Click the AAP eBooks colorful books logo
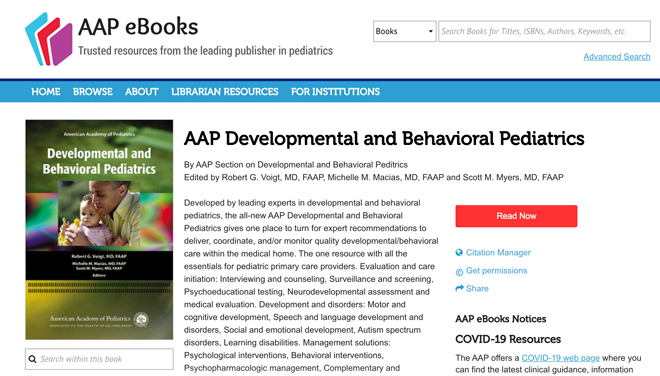Image resolution: width=660 pixels, height=376 pixels. point(48,39)
